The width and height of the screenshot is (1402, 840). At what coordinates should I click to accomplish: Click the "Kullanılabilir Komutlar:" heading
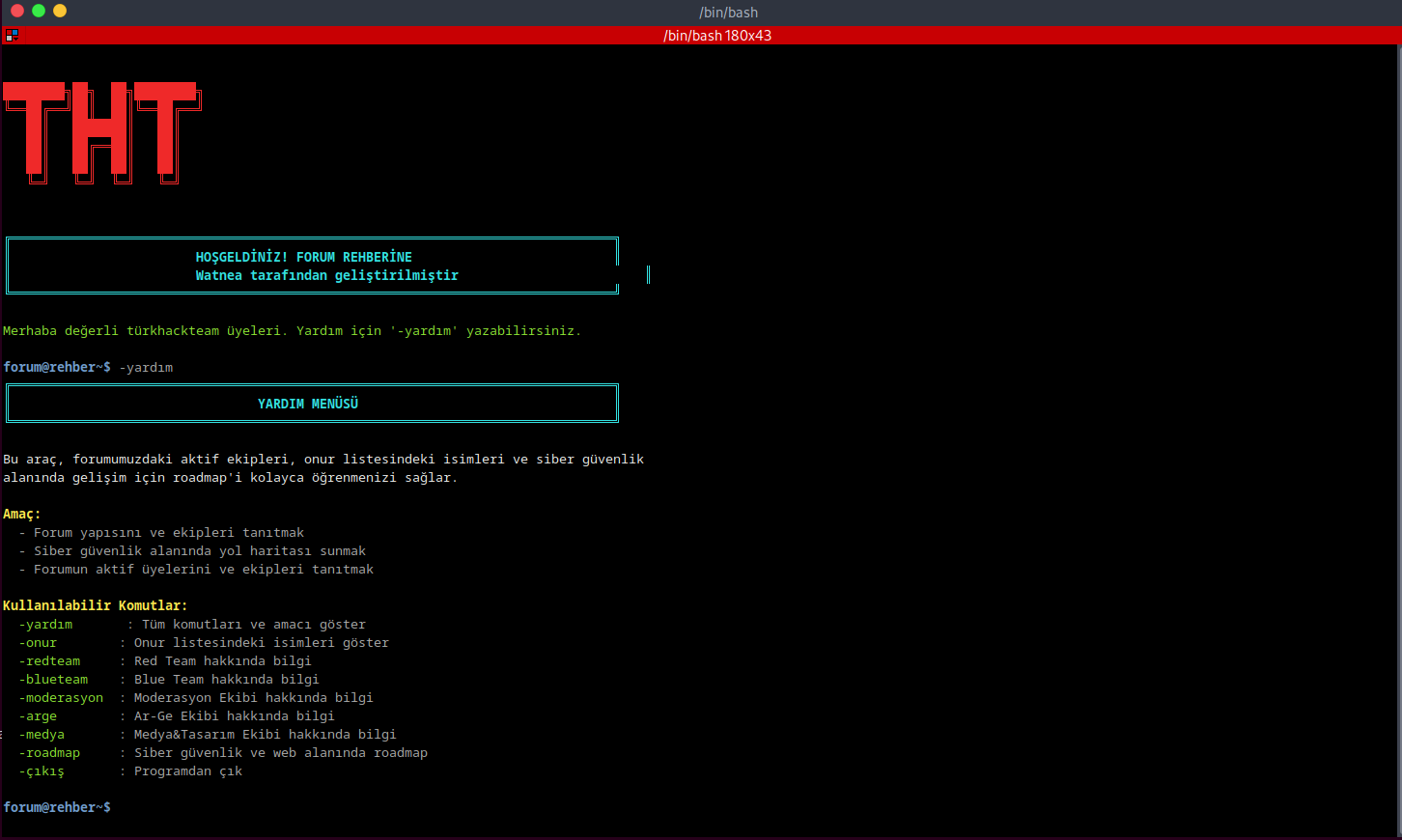(96, 605)
